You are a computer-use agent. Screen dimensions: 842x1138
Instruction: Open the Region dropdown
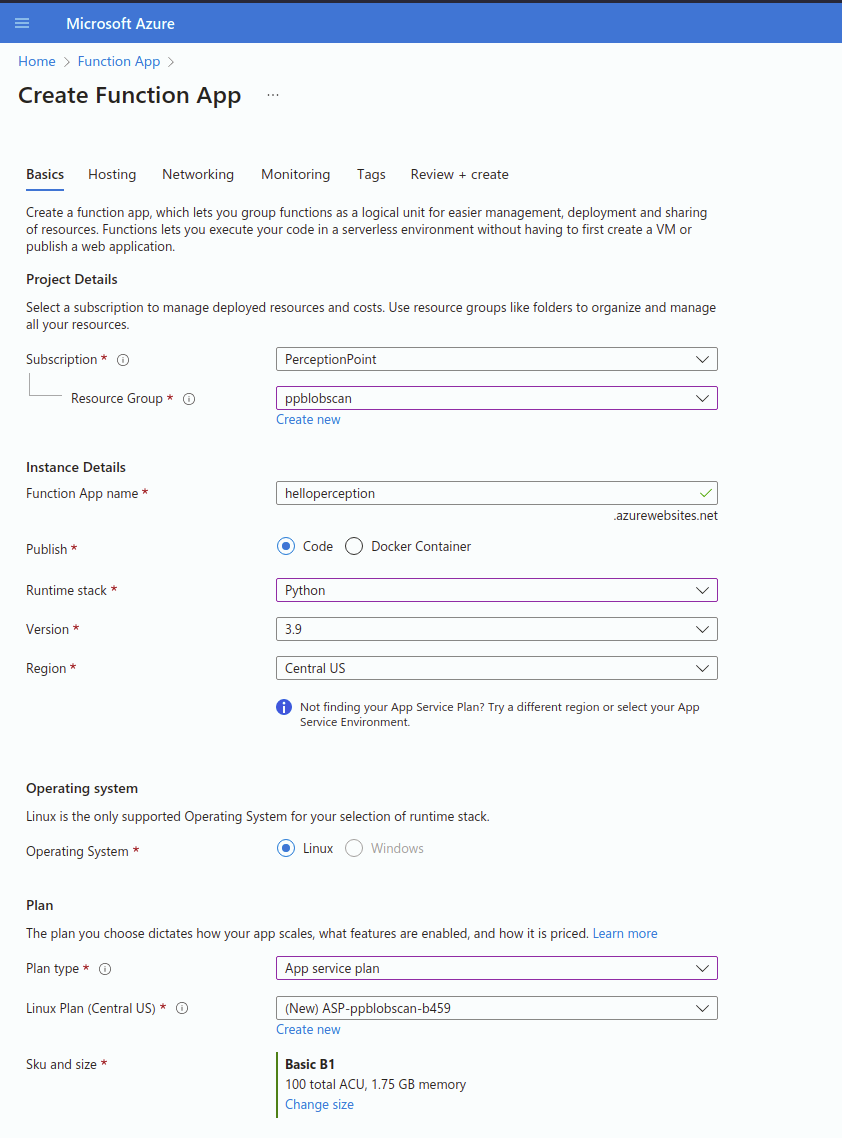point(496,668)
